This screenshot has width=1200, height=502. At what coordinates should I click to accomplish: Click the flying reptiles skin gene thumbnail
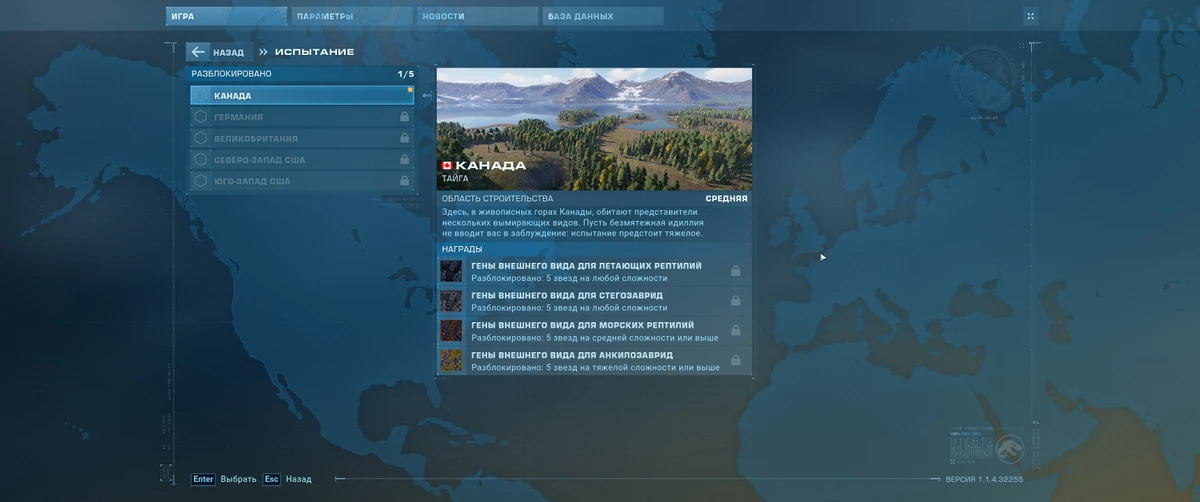[451, 271]
